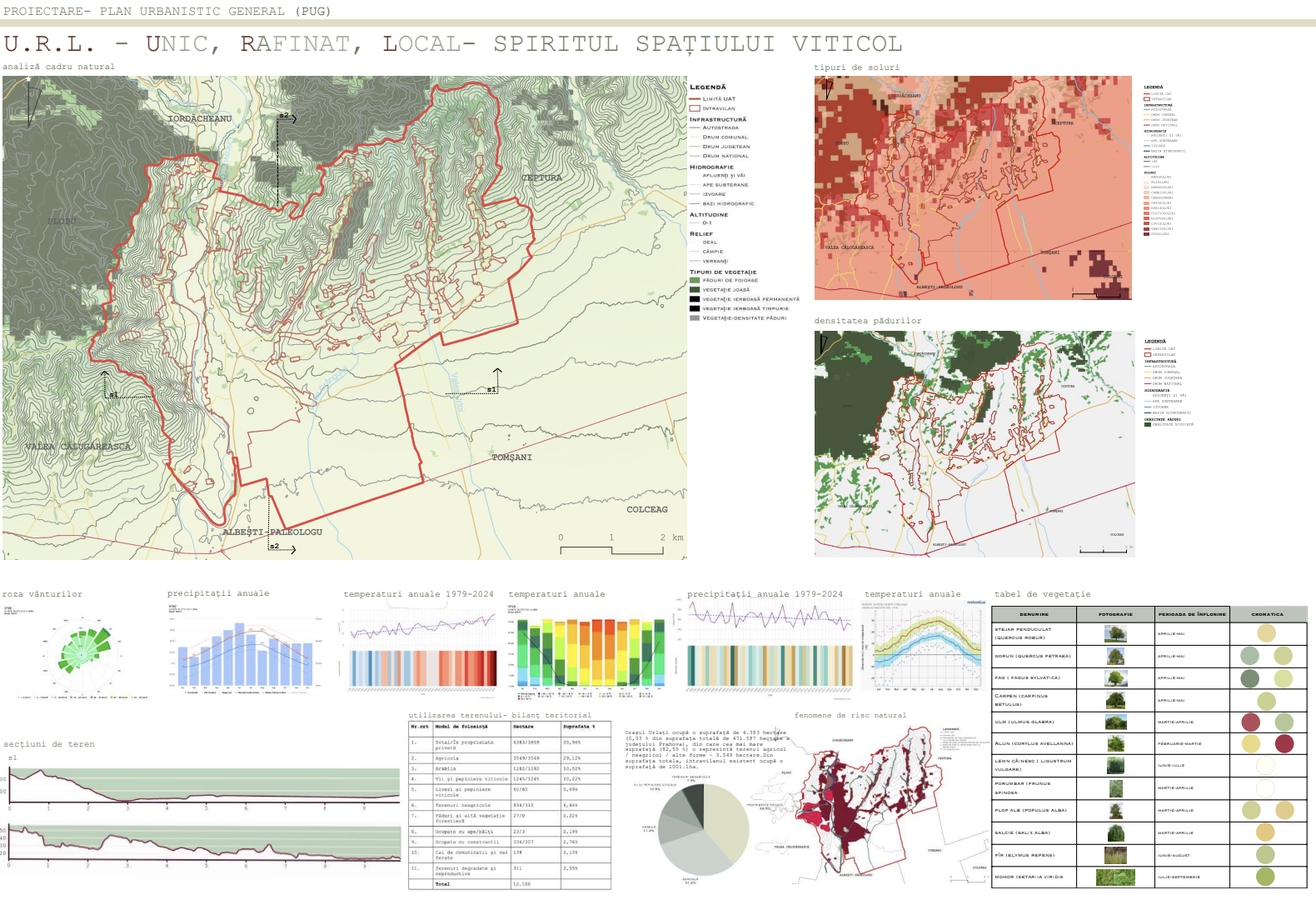Click the "temperaturi anuale 1979-2024" chart title
Screen dimensions: 1316x900
419,594
